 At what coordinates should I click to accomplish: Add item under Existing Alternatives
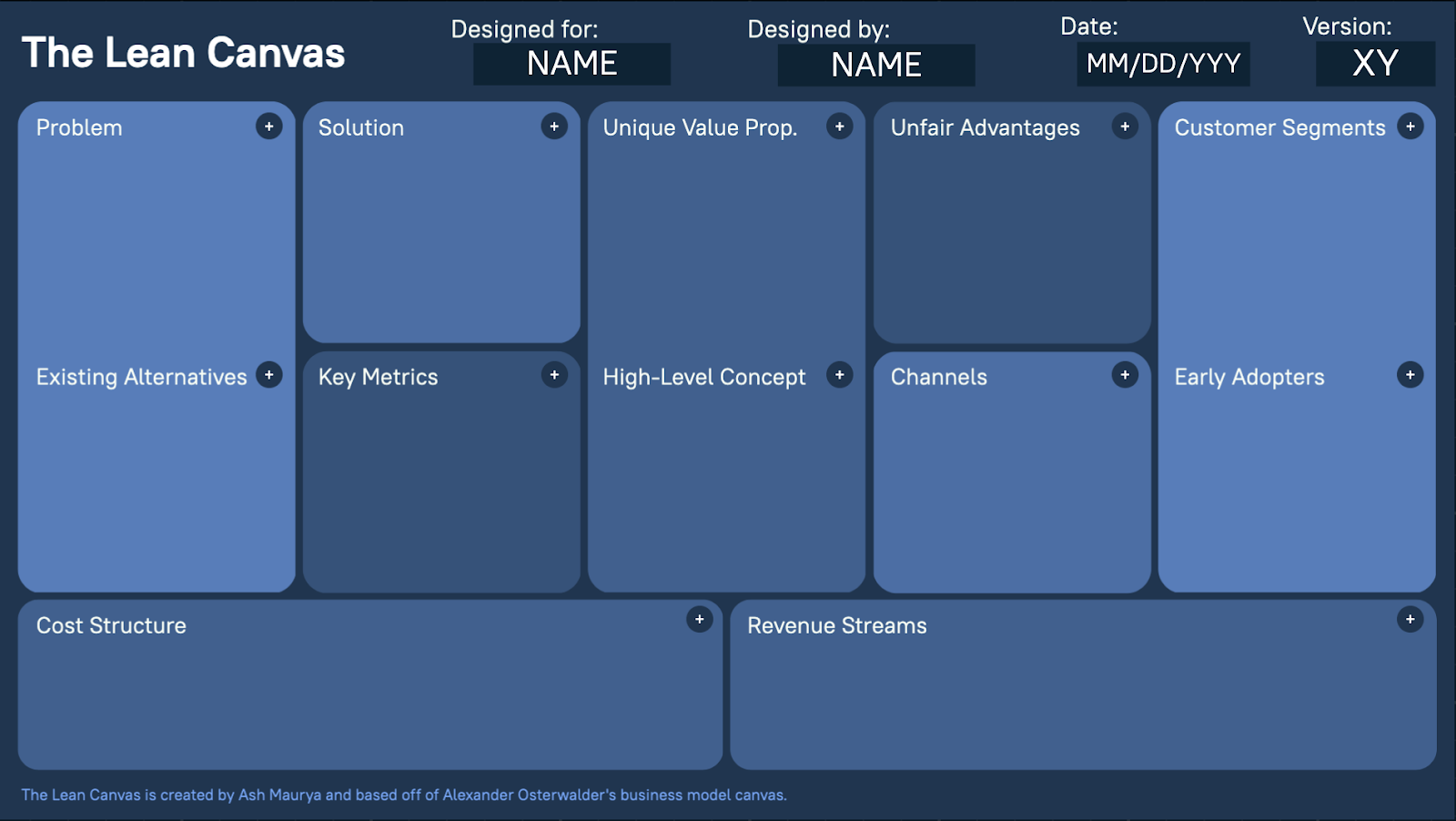[x=268, y=375]
